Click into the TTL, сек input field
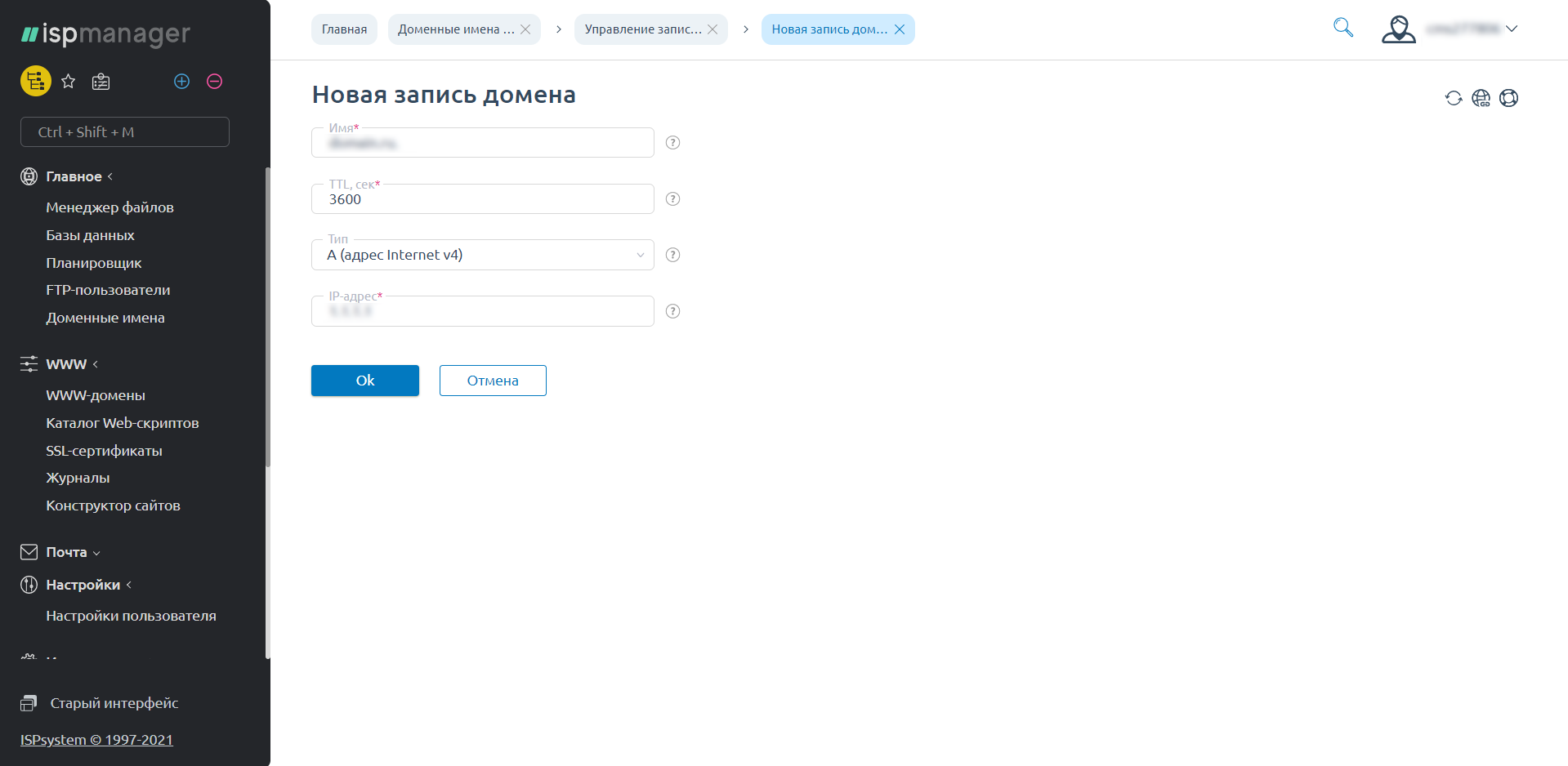Viewport: 1568px width, 766px height. 482,200
